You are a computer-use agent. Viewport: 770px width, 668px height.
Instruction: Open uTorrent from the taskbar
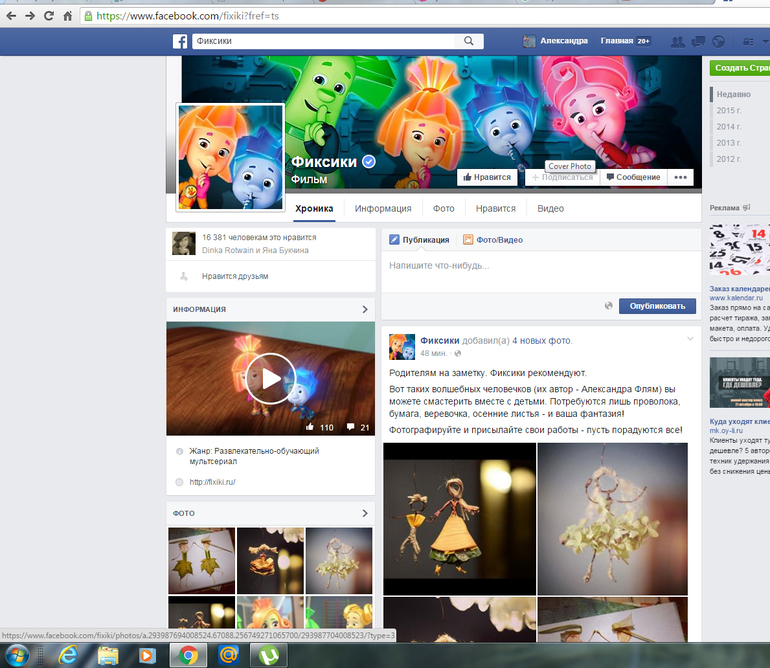click(x=270, y=655)
